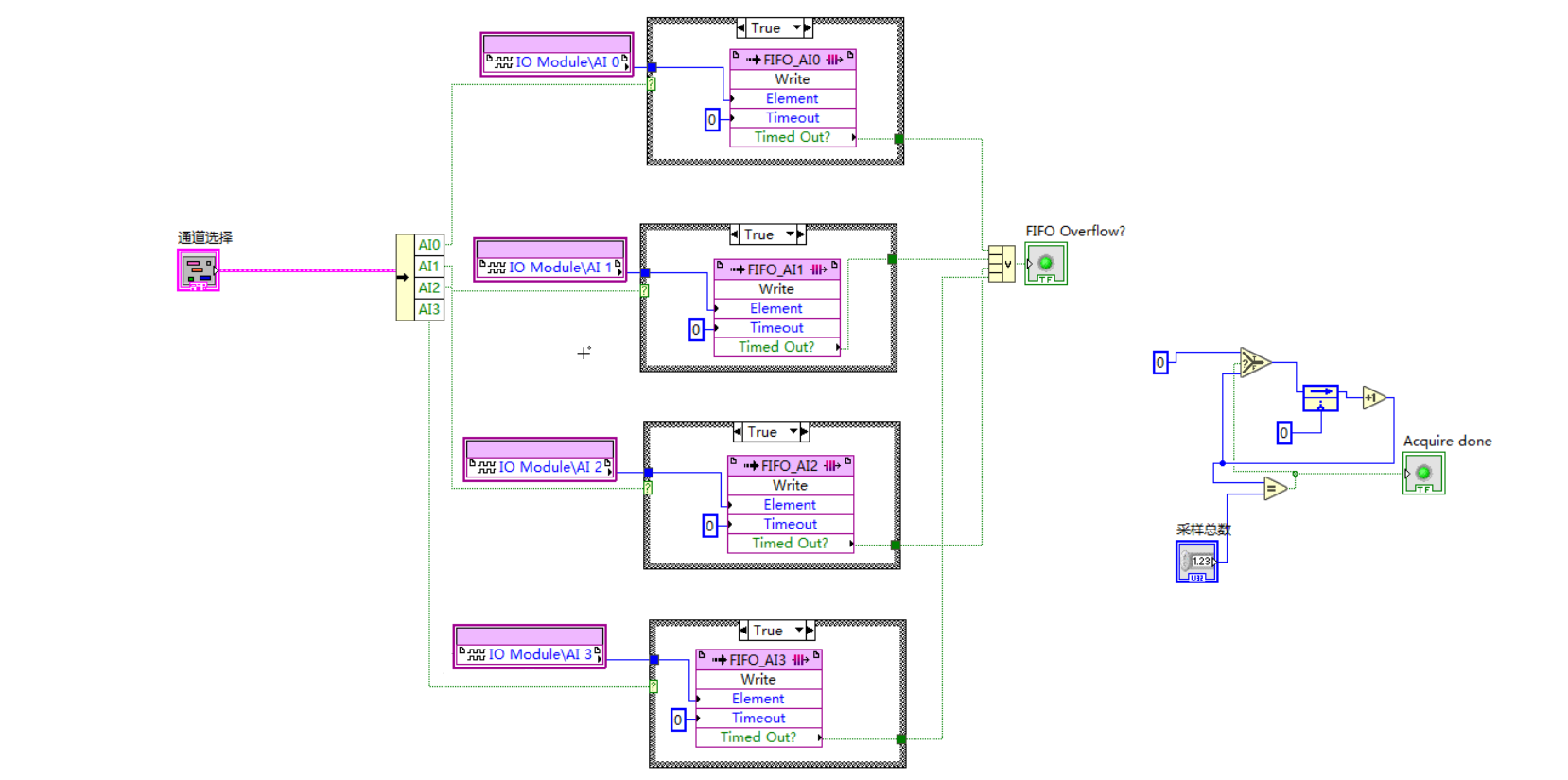Image resolution: width=1568 pixels, height=780 pixels.
Task: Click the Element input of FIFO_AI1
Action: pyautogui.click(x=775, y=308)
